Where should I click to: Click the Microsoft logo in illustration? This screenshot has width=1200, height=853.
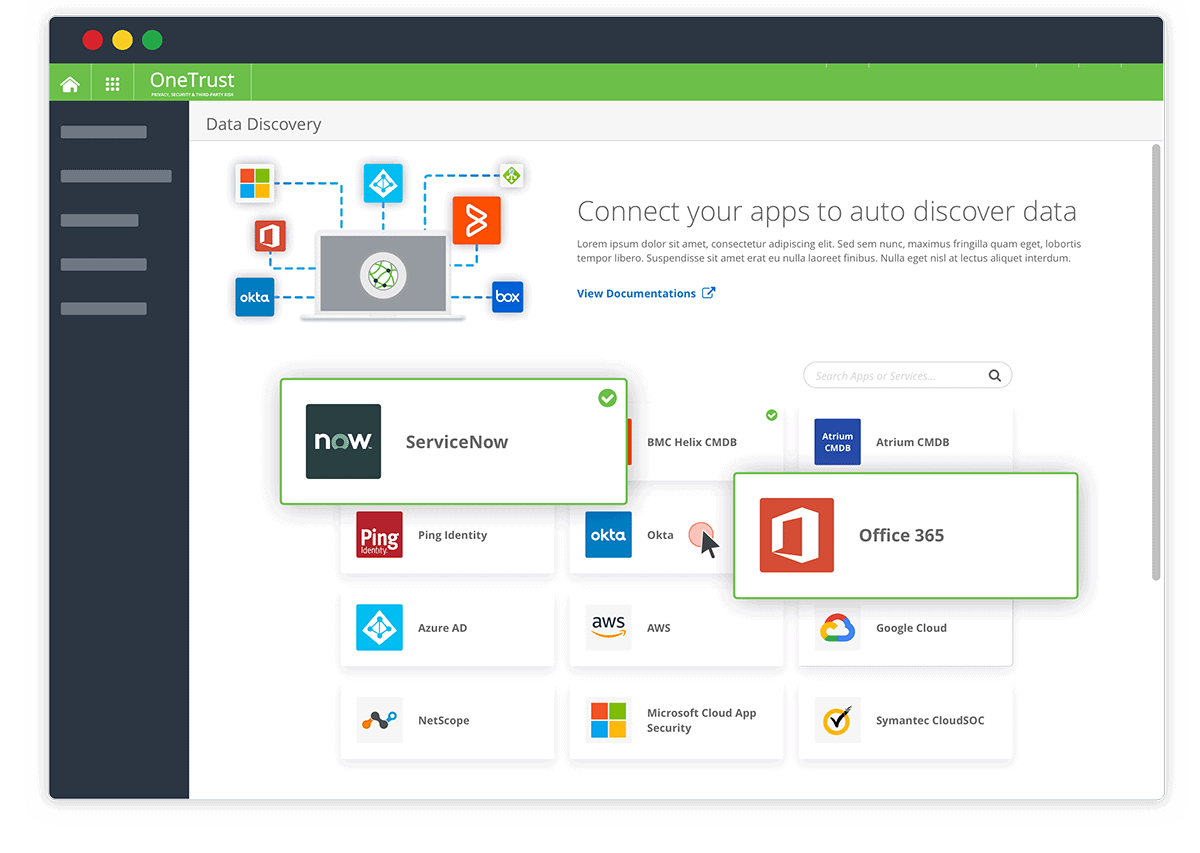(x=255, y=183)
